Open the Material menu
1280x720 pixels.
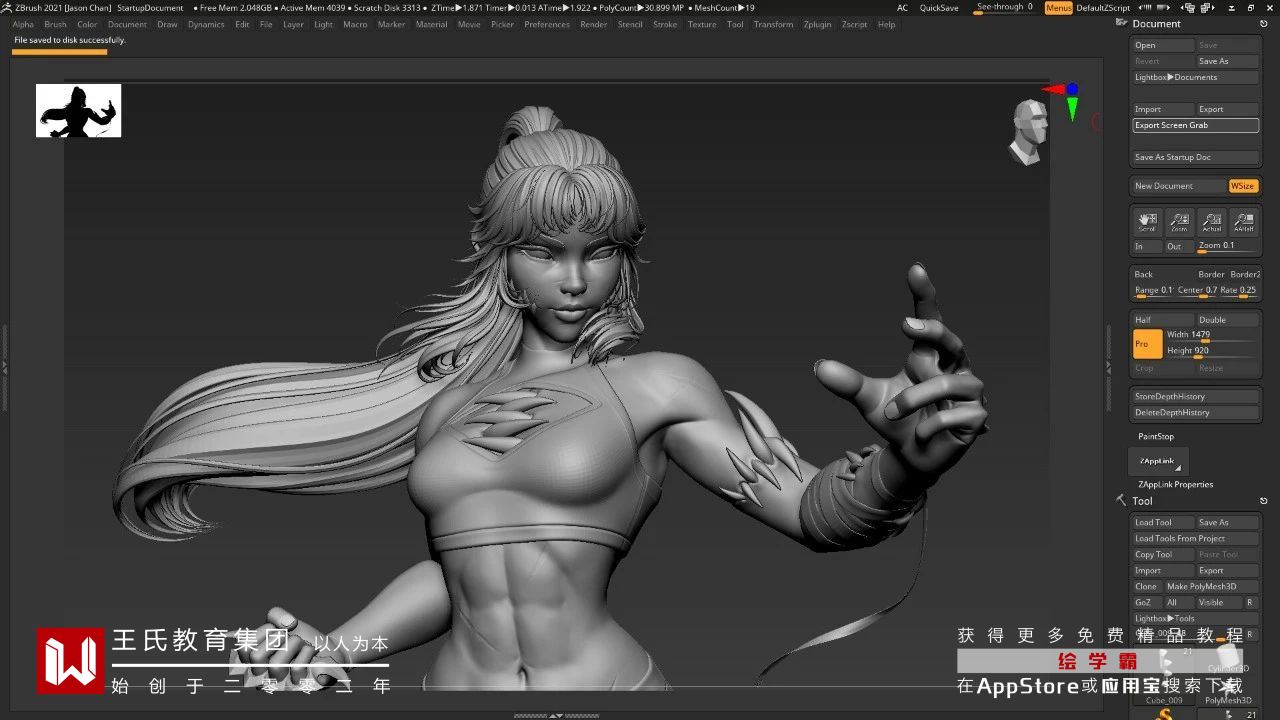(x=431, y=24)
